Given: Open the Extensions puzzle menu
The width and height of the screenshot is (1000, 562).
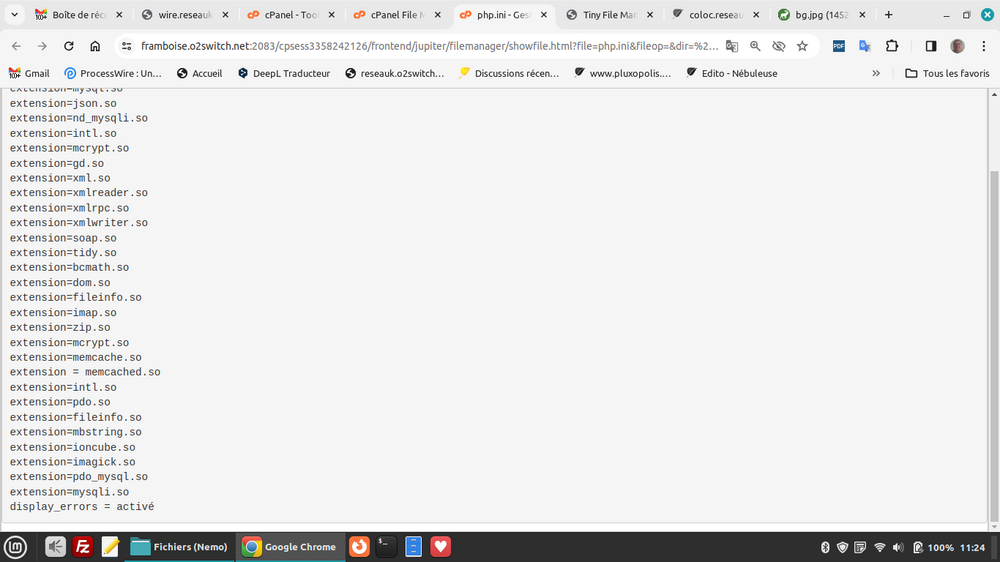Looking at the screenshot, I should click(892, 46).
